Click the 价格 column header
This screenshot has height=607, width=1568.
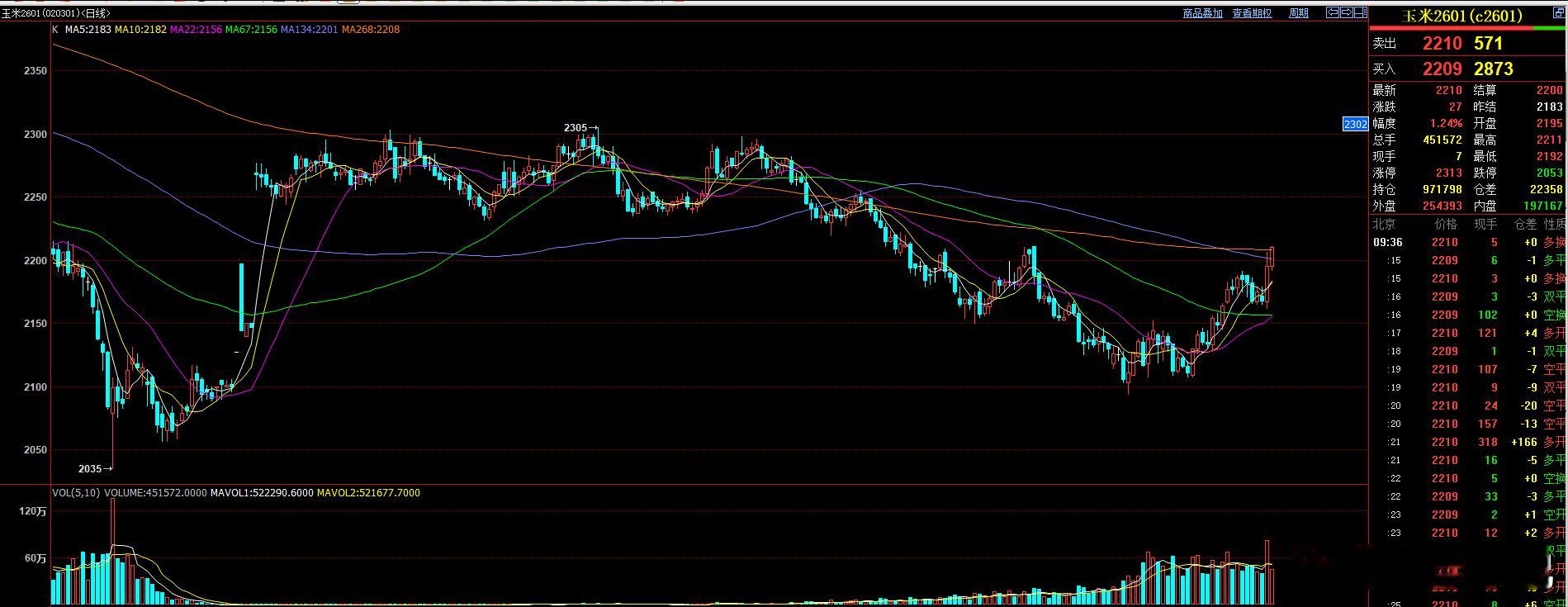[x=1447, y=225]
